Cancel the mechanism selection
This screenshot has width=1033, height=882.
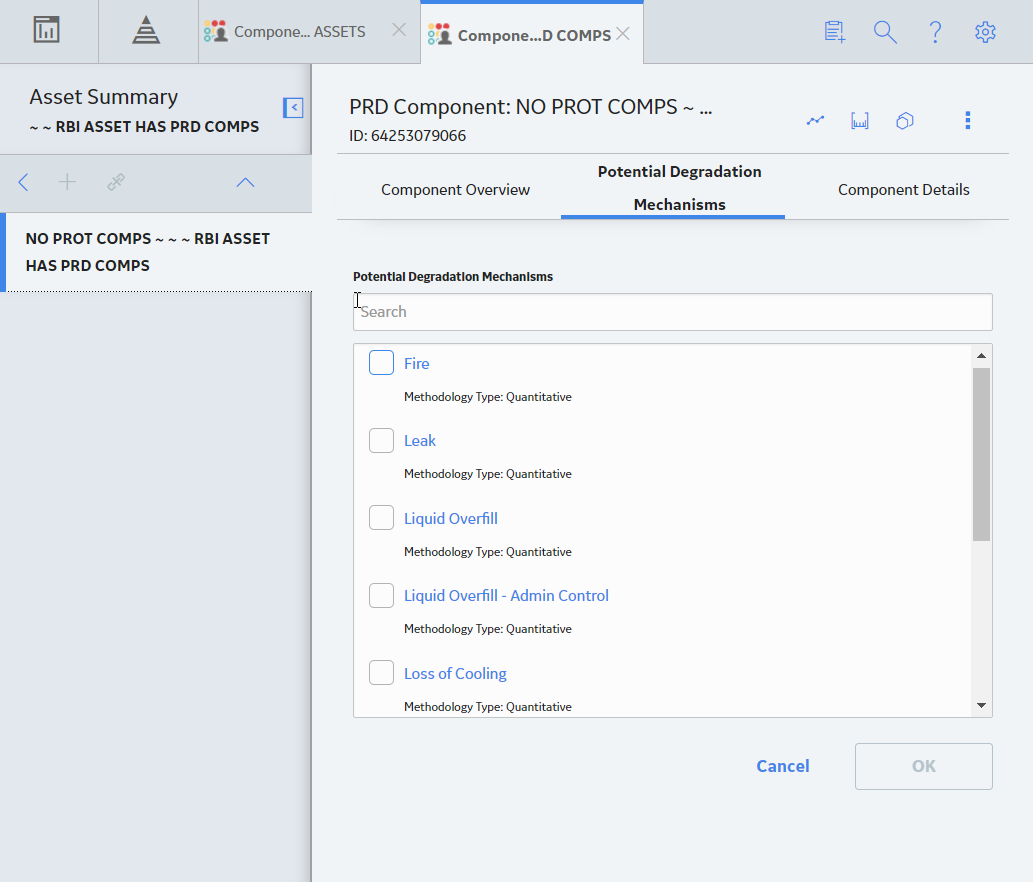[x=783, y=766]
